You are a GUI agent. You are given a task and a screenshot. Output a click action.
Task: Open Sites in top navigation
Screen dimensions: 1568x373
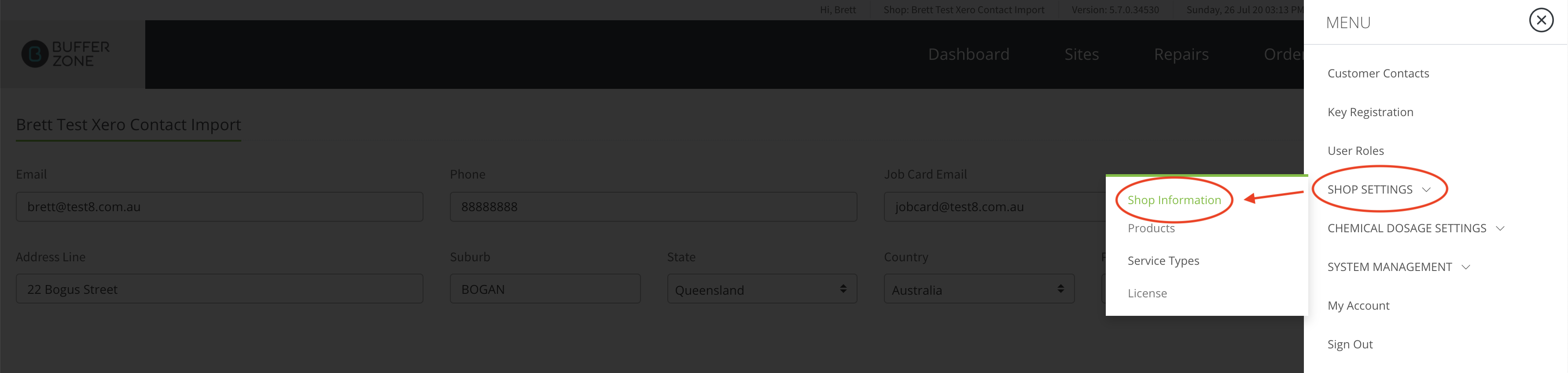[1081, 54]
